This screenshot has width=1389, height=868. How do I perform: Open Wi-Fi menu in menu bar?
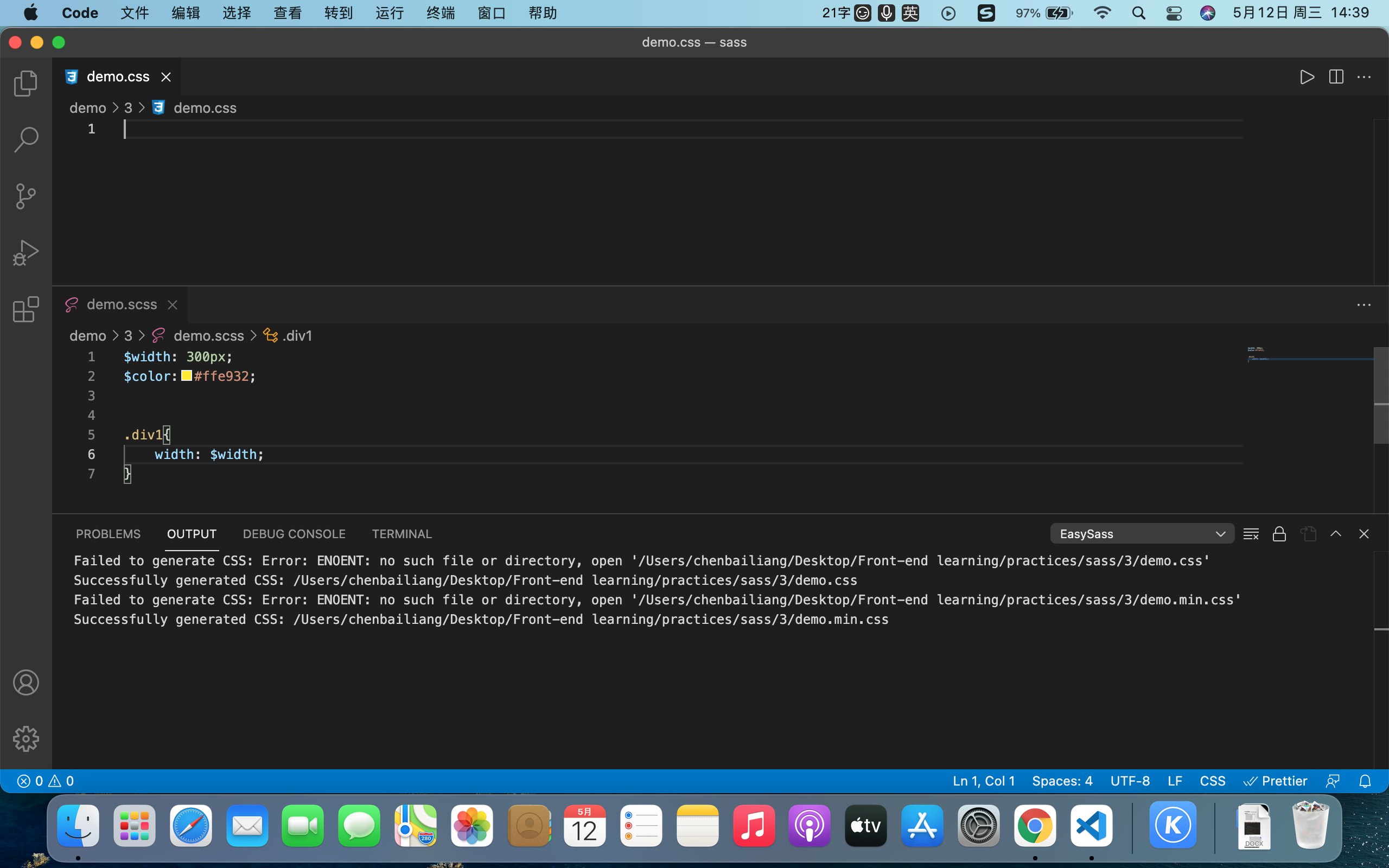point(1102,12)
